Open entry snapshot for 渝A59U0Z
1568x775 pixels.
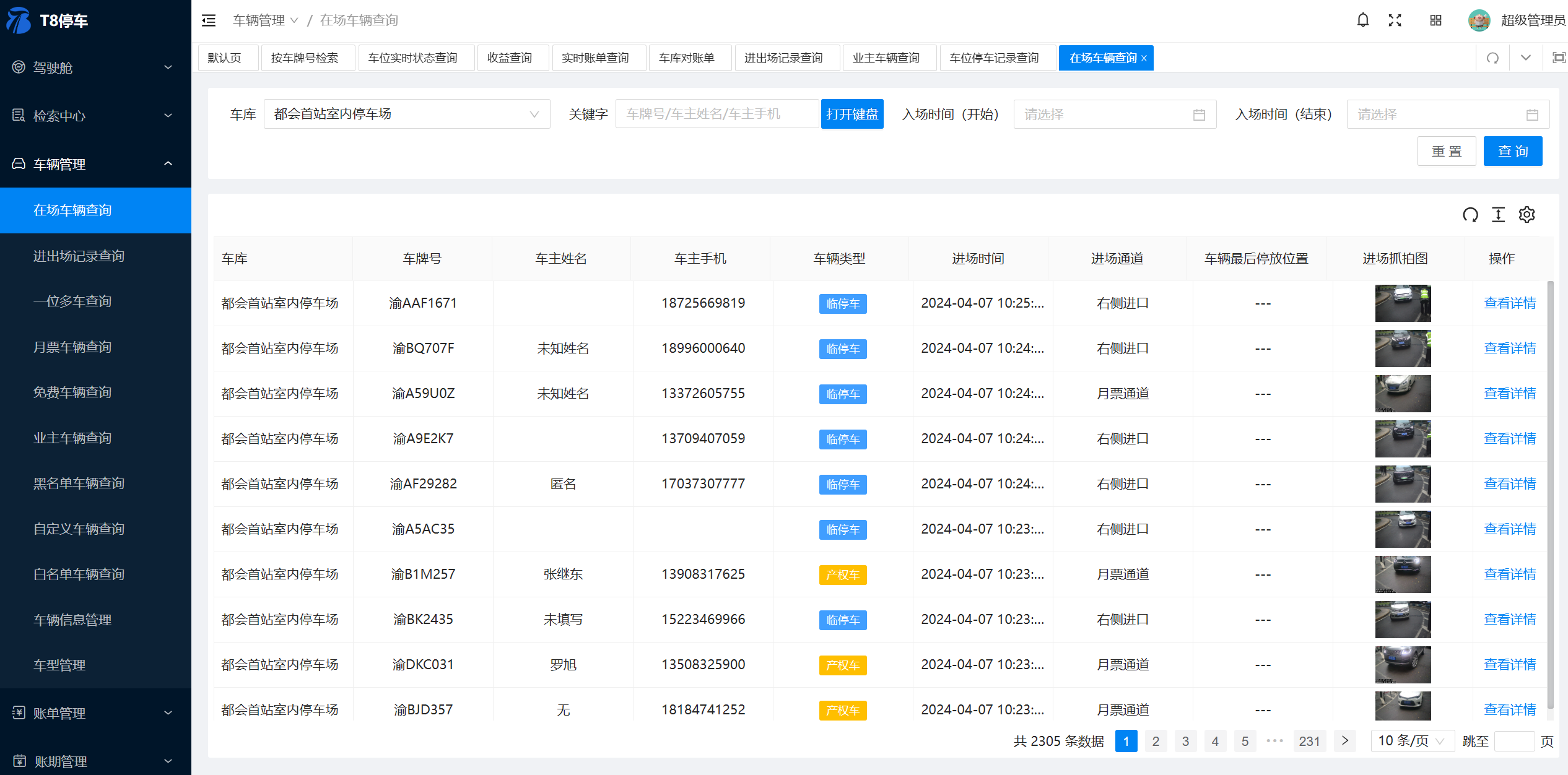pos(1403,394)
